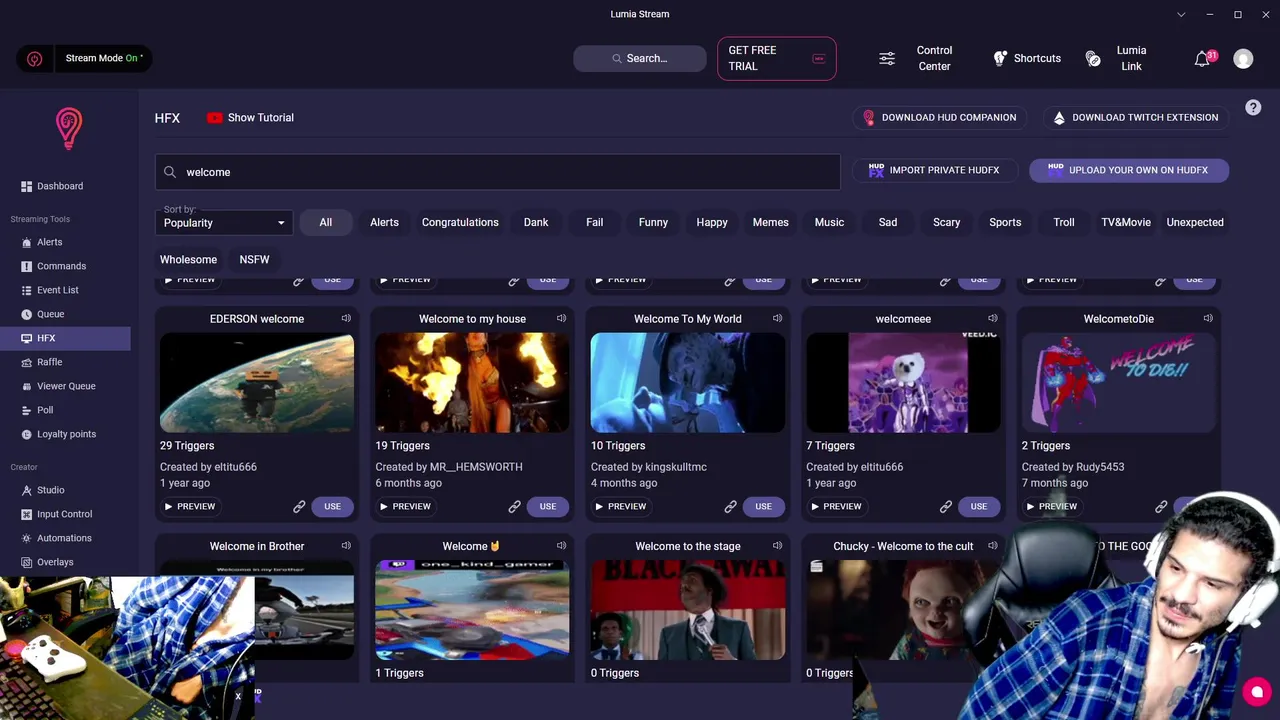Open Loyalty points in sidebar
Viewport: 1280px width, 720px height.
[x=65, y=434]
